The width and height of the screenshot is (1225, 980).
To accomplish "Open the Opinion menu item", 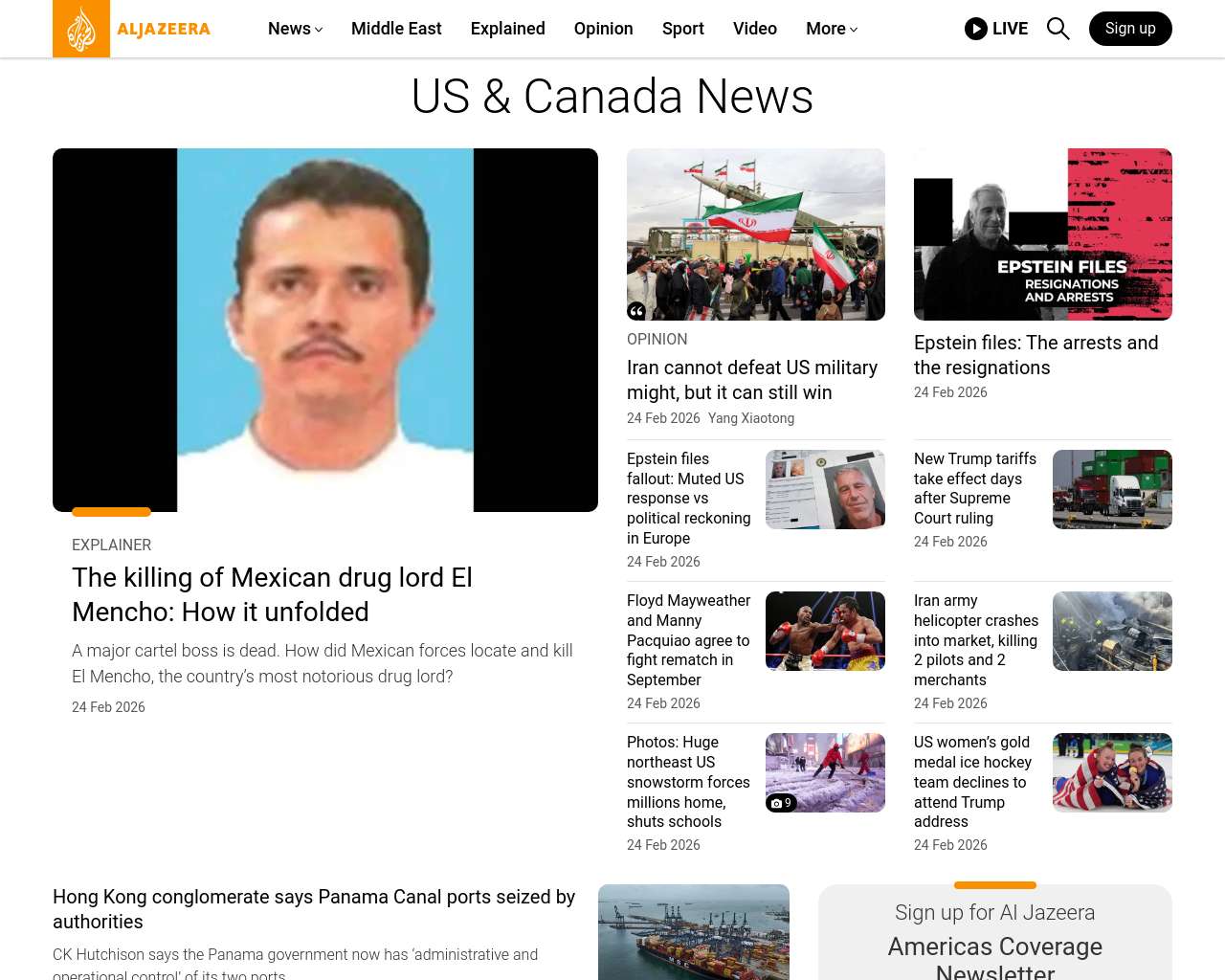I will 603,29.
